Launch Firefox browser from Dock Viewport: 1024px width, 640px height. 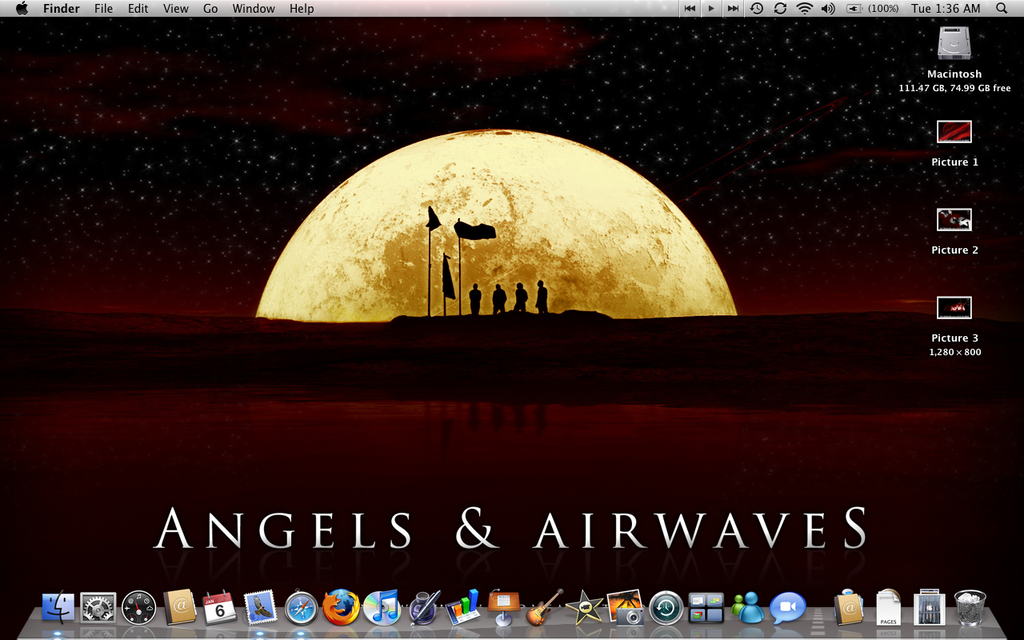pos(342,607)
